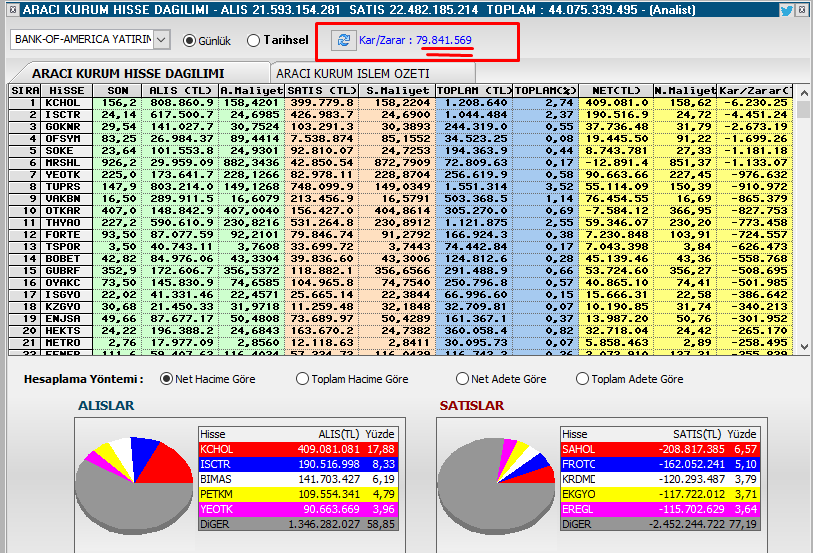Click the red SAHOL row in SATISLAR legend
Screen dimensions: 813x553
tap(660, 449)
